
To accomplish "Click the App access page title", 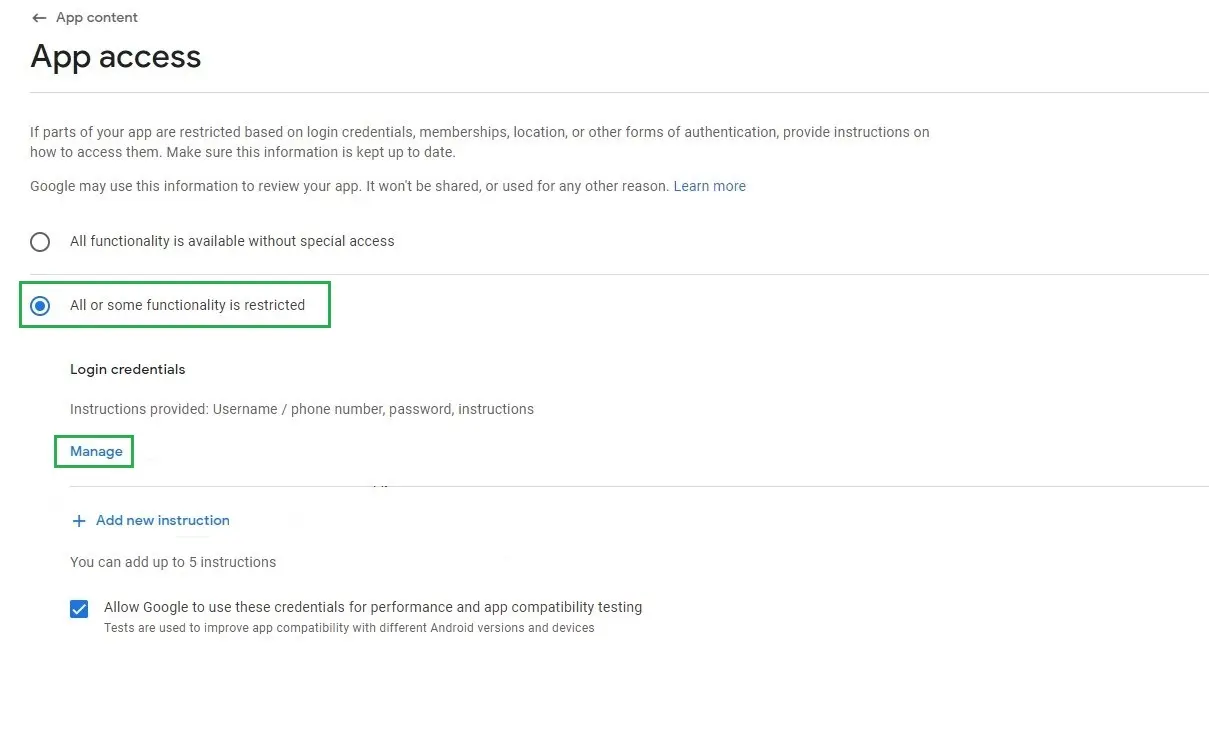I will point(116,56).
